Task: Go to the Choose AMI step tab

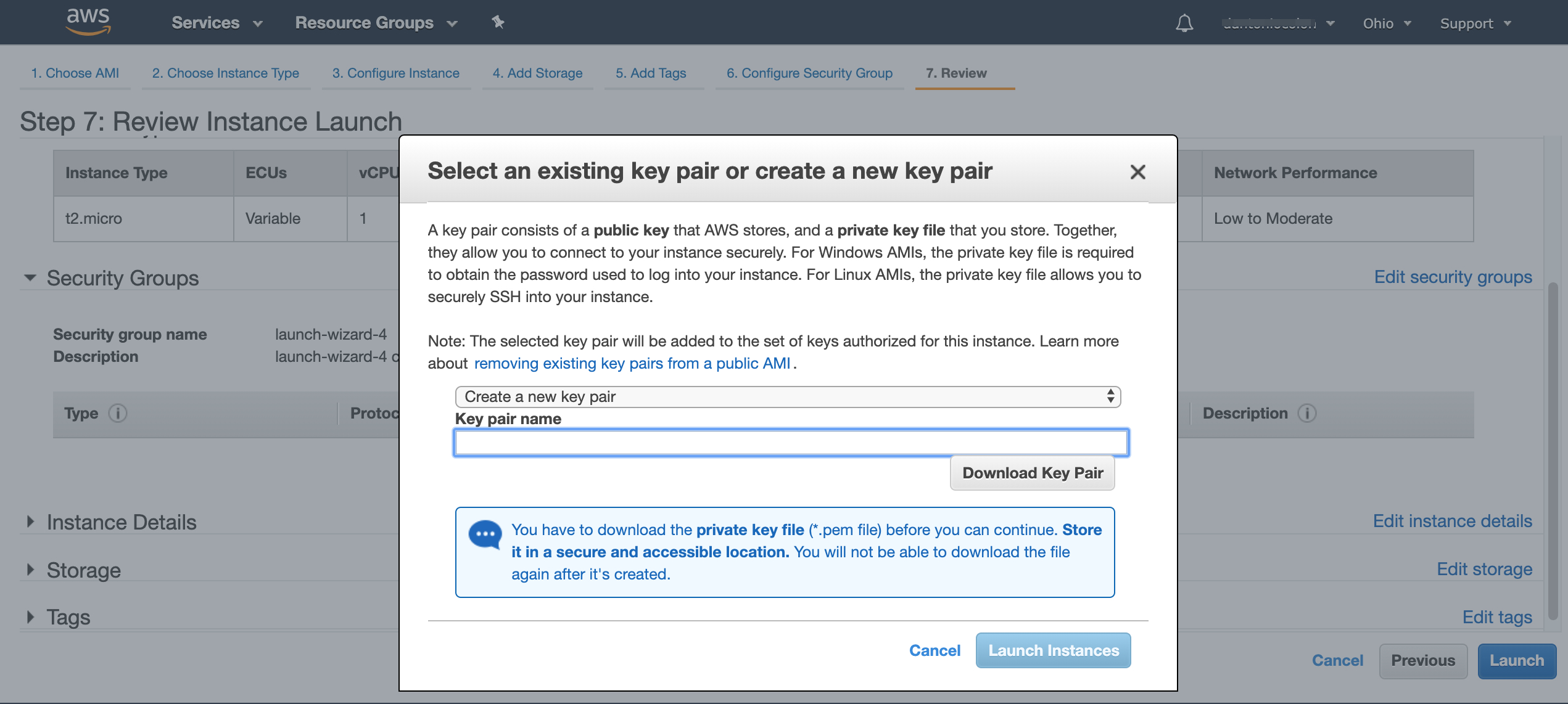Action: [x=75, y=73]
